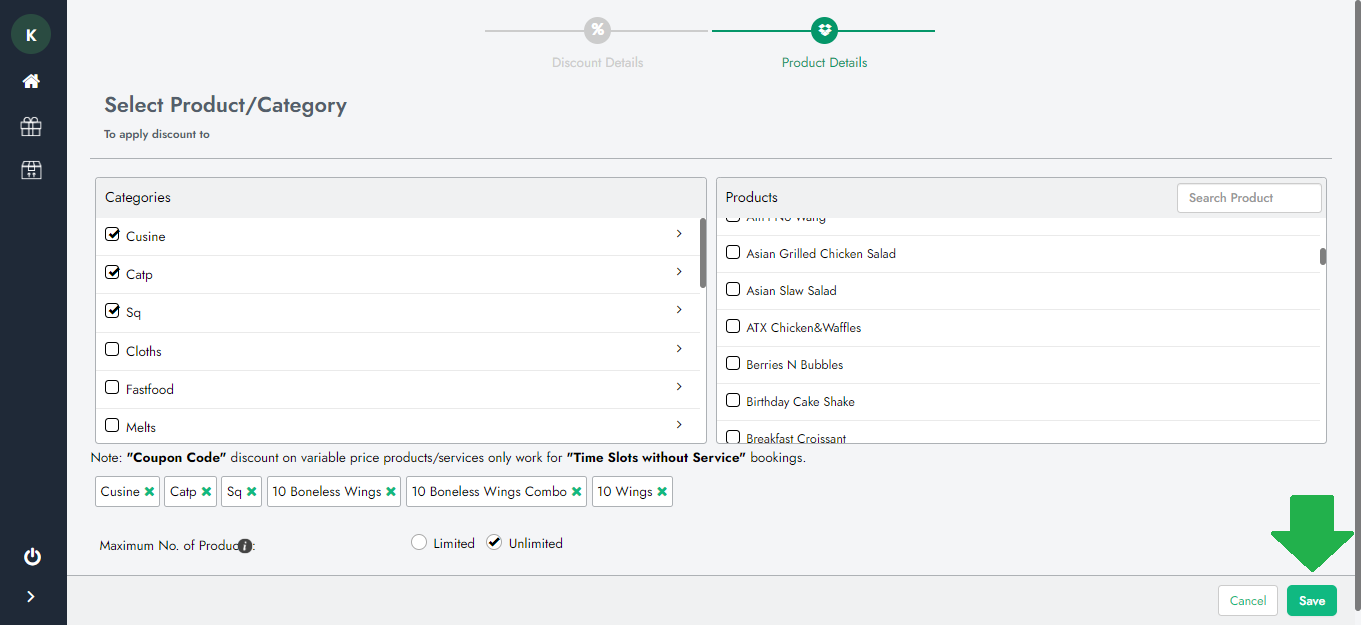Click the power logout icon
This screenshot has height=625, width=1361.
tap(31, 556)
